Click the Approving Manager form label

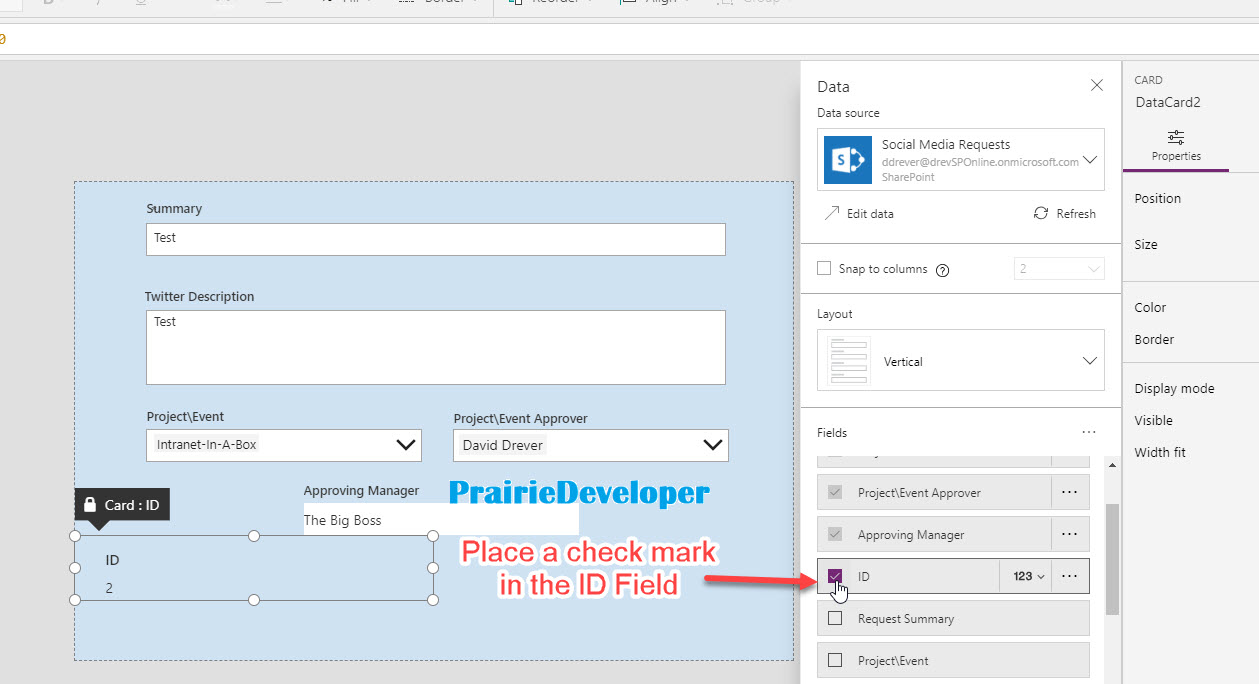tap(362, 491)
